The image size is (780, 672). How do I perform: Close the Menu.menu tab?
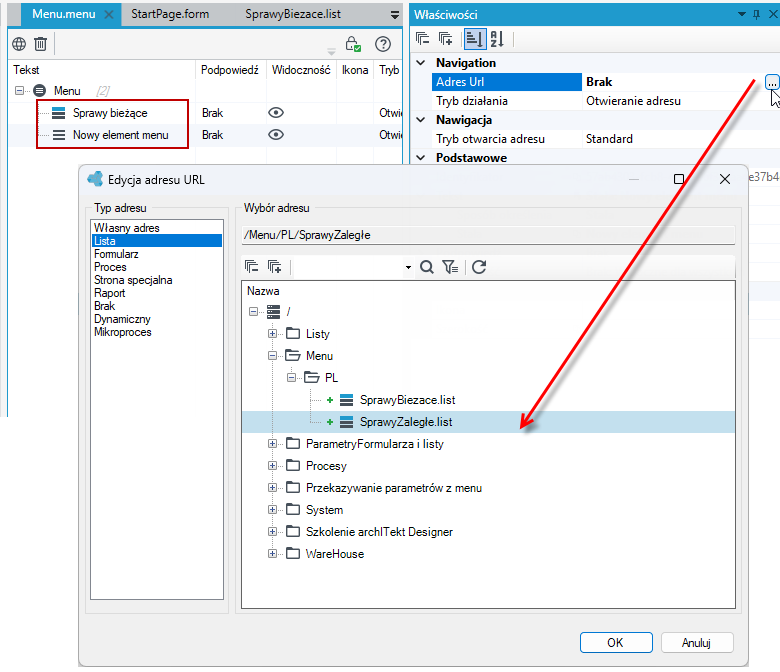pos(109,14)
